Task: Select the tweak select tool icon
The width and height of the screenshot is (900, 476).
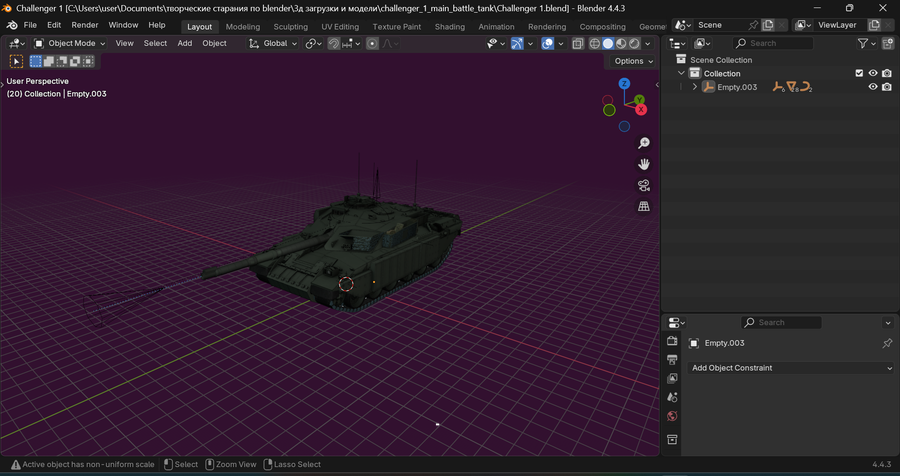Action: pyautogui.click(x=17, y=61)
